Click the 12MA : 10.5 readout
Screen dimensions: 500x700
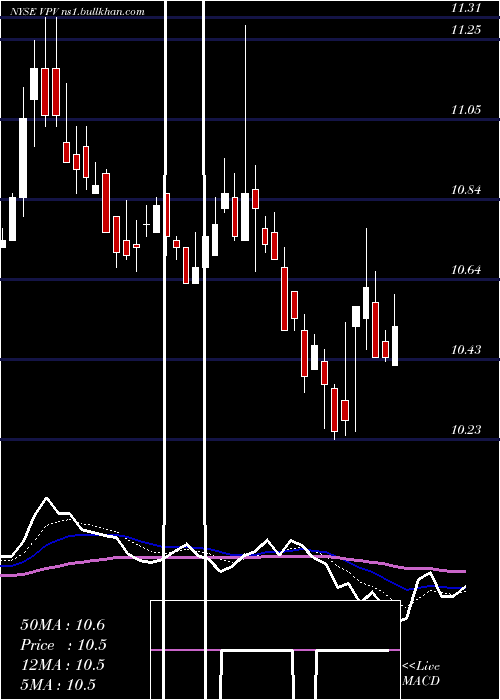click(x=62, y=665)
